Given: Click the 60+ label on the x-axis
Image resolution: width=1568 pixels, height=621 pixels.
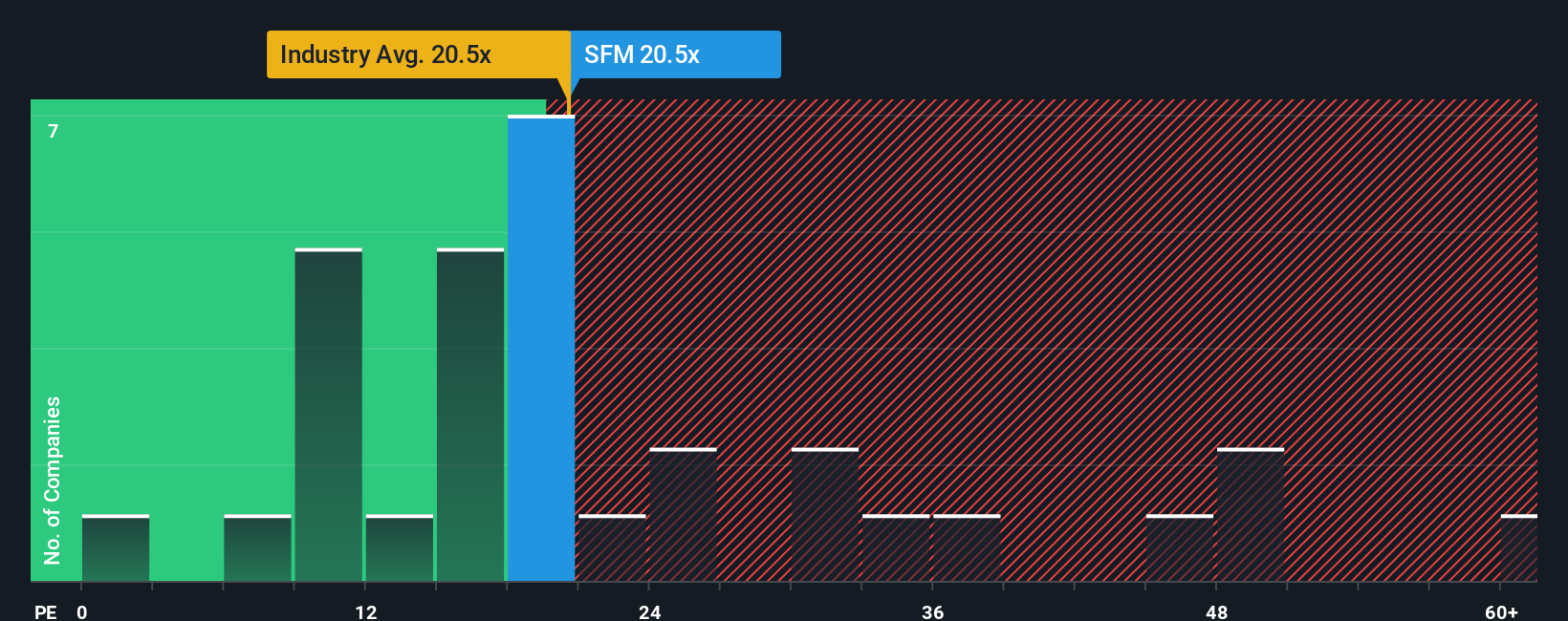Looking at the screenshot, I should [x=1501, y=611].
